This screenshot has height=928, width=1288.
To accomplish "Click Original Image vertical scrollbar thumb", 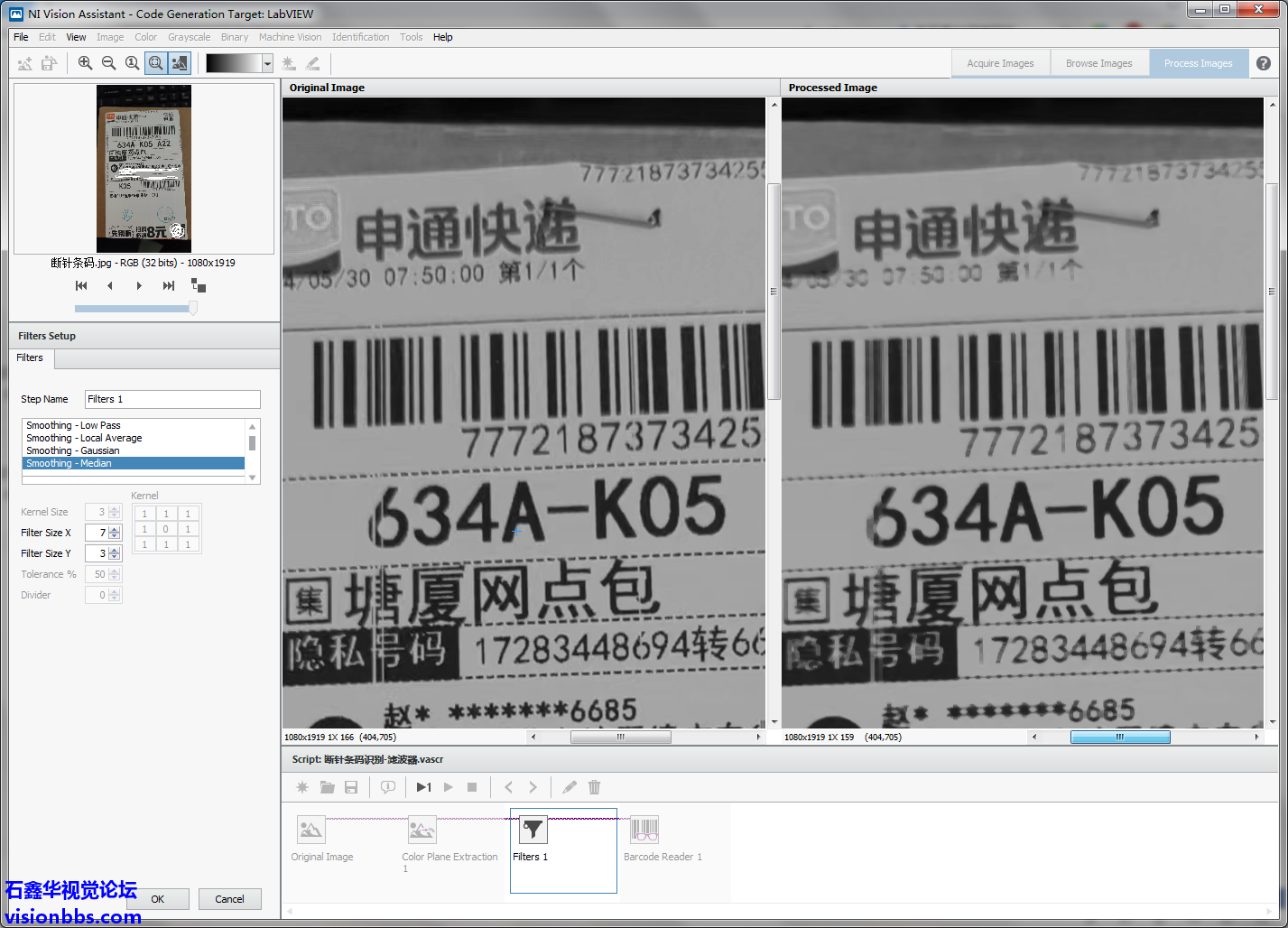I will (x=774, y=292).
